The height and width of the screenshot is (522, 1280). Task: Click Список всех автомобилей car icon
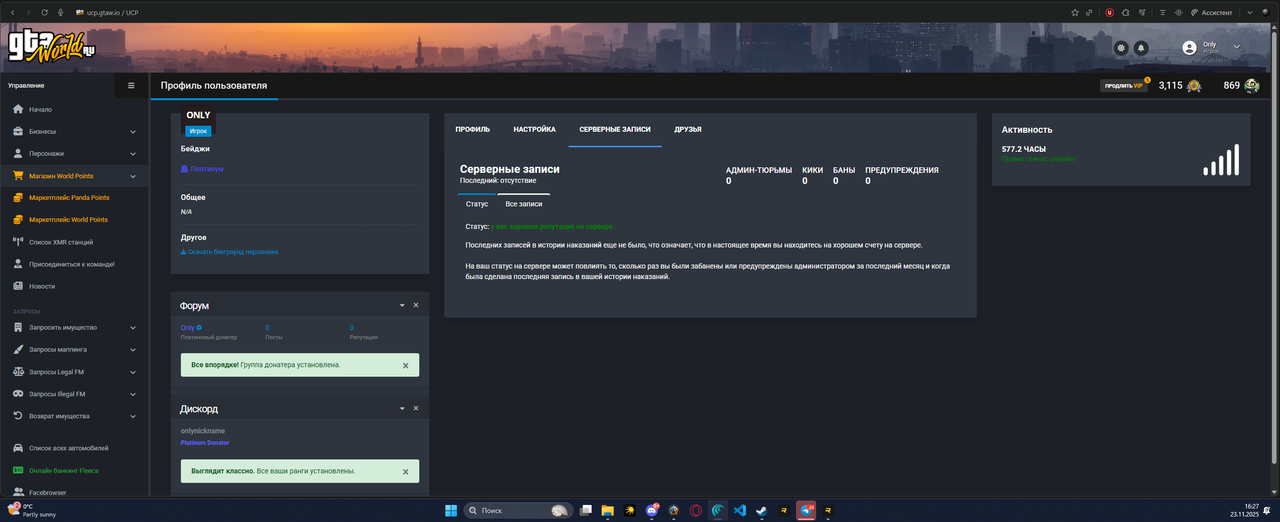click(x=18, y=448)
